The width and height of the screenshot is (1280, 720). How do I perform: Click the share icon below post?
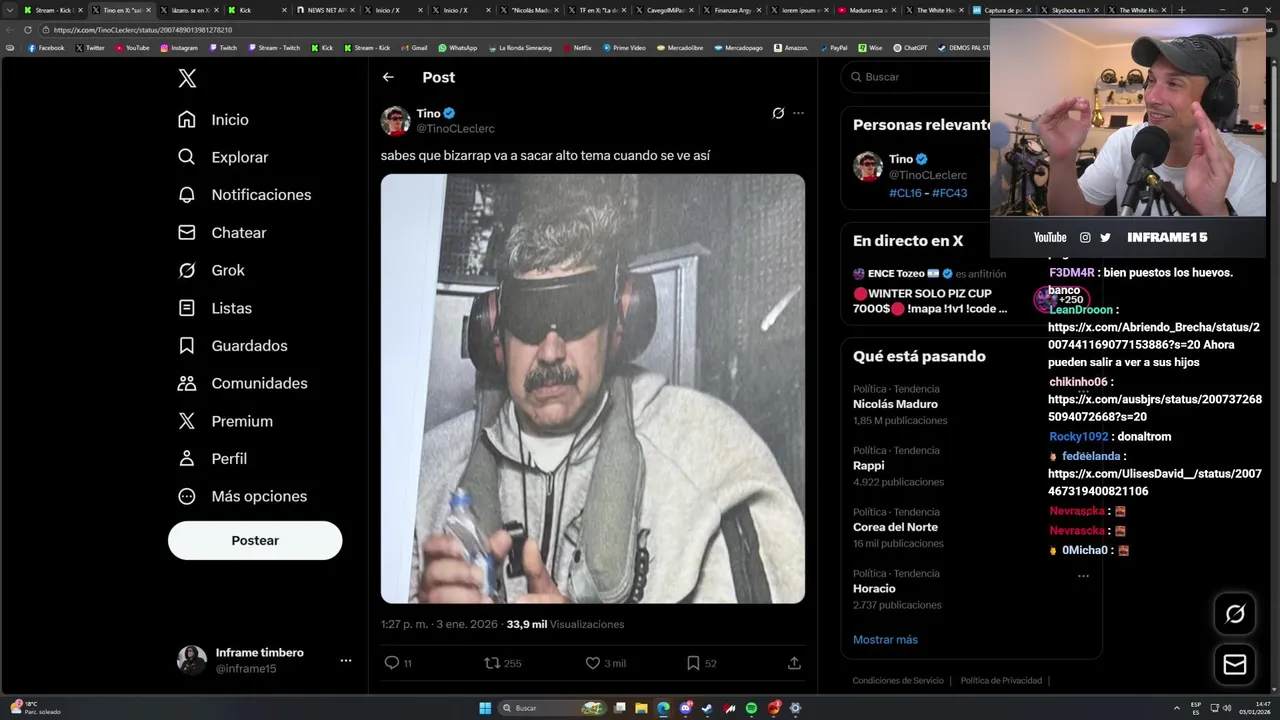(x=794, y=663)
